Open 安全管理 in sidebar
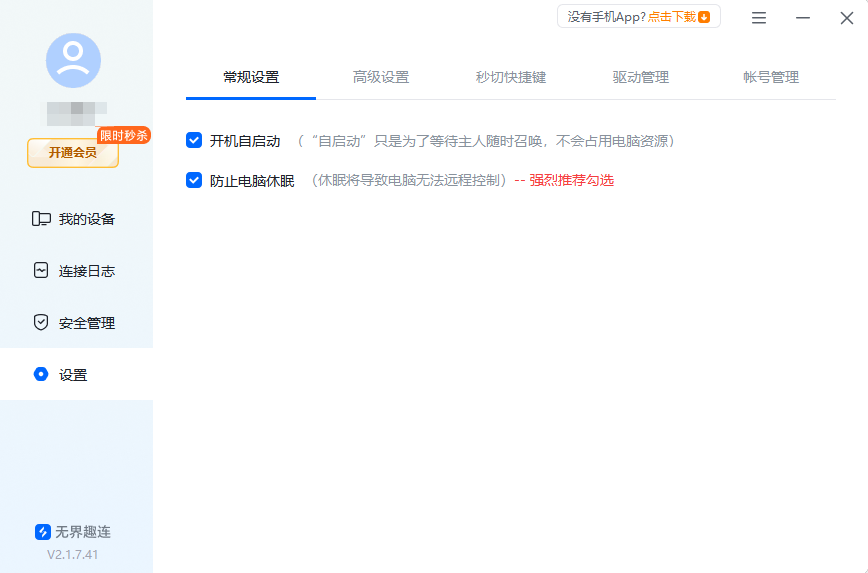Viewport: 868px width, 573px height. [x=76, y=323]
